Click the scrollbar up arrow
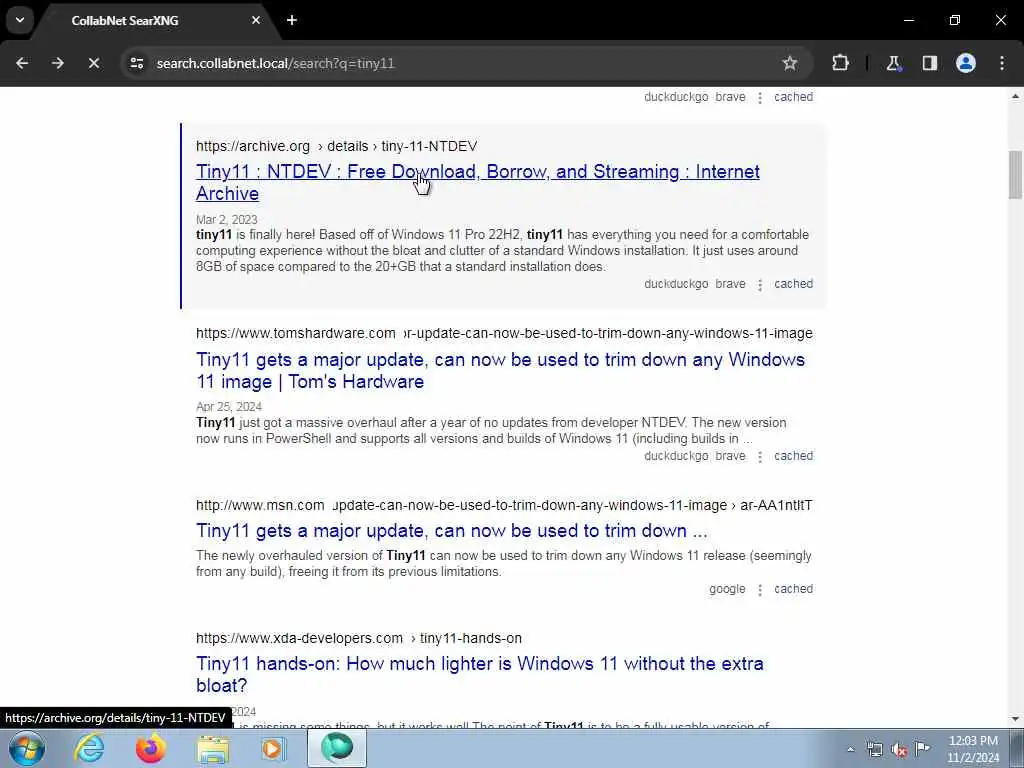Viewport: 1024px width, 768px height. coord(1015,96)
